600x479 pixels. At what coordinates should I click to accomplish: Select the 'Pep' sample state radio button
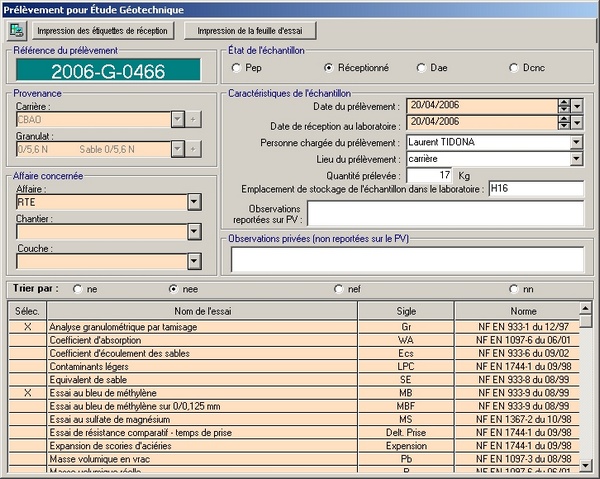[x=236, y=68]
